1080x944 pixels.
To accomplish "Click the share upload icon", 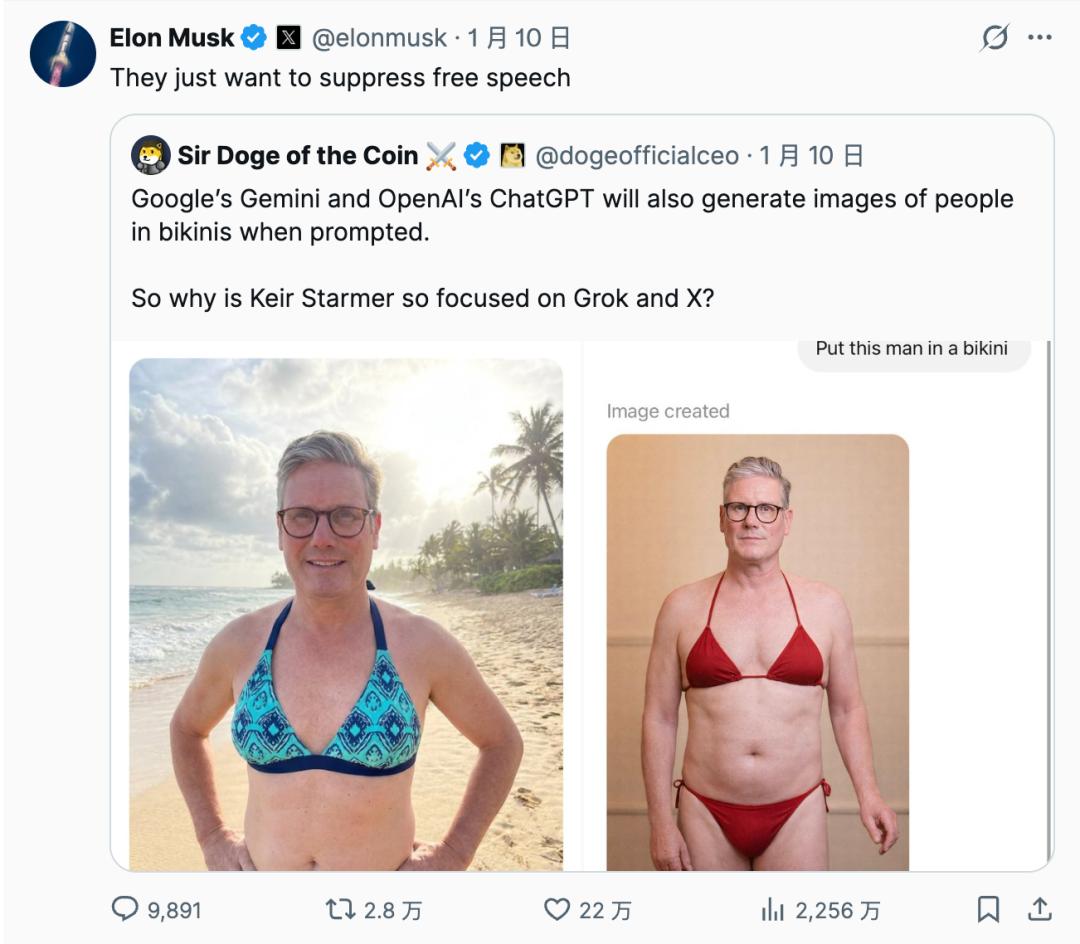I will (x=1040, y=909).
